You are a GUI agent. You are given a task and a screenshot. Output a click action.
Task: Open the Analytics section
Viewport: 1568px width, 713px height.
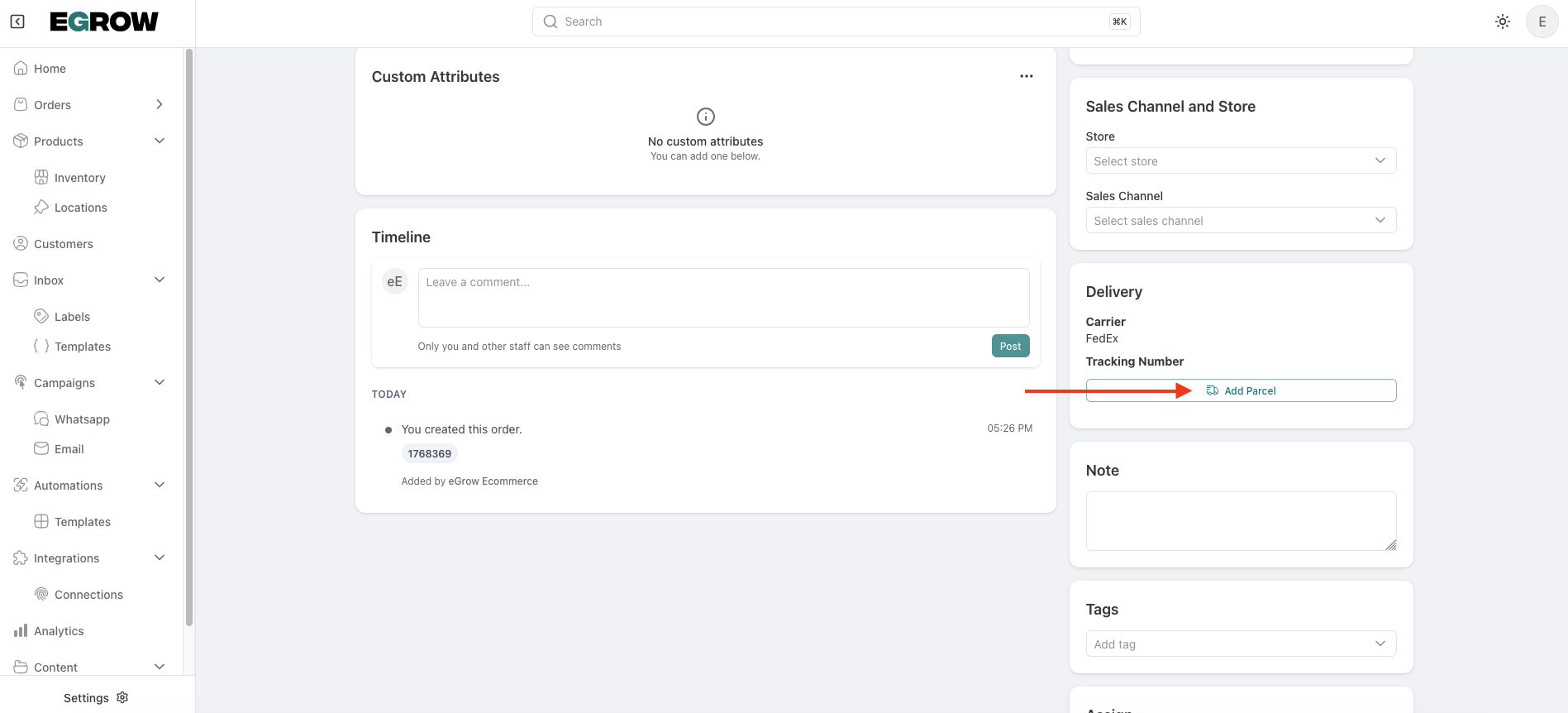click(59, 631)
